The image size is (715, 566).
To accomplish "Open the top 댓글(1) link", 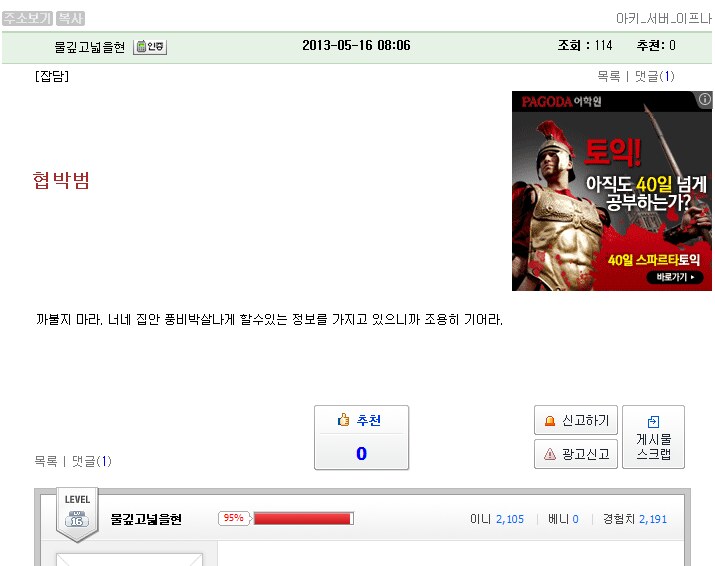I will [x=654, y=76].
